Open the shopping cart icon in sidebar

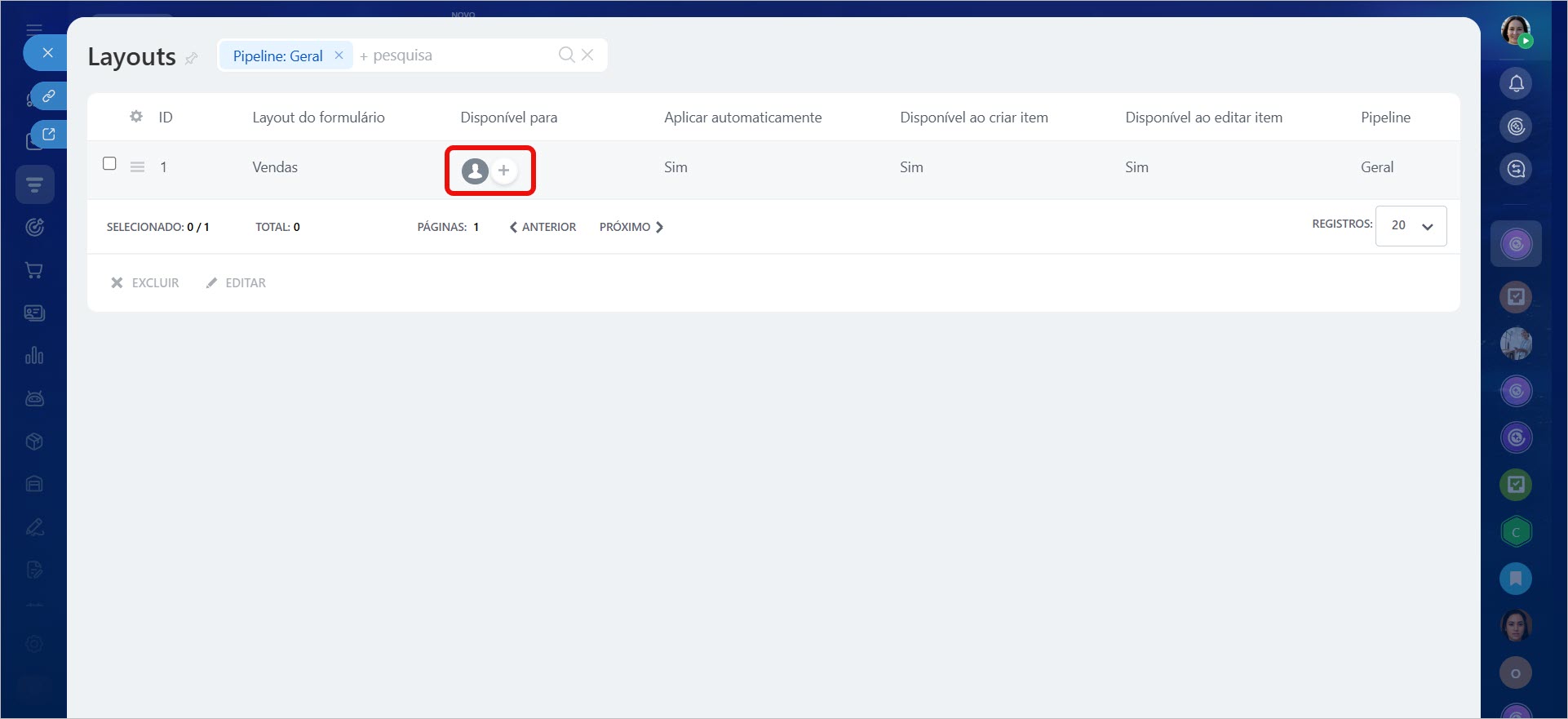(34, 270)
